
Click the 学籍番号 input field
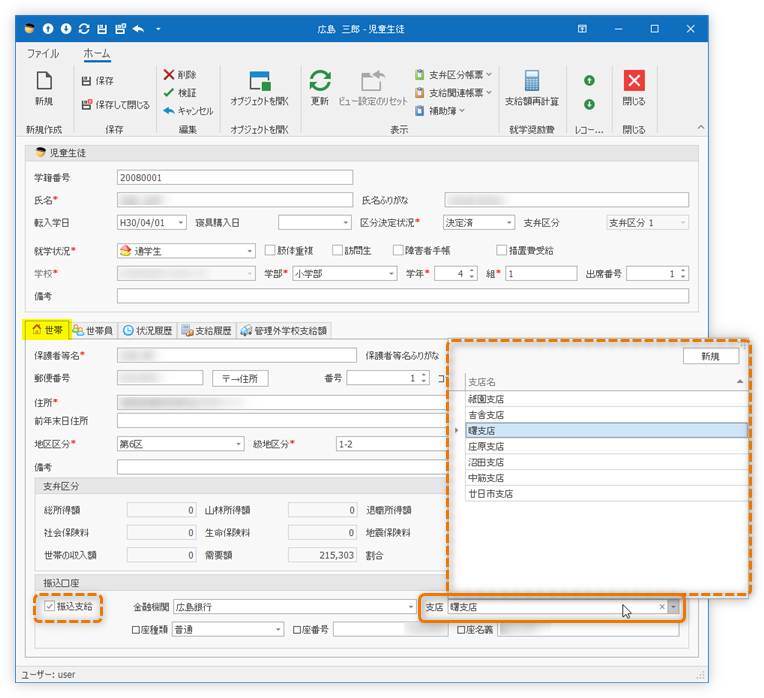pyautogui.click(x=235, y=178)
